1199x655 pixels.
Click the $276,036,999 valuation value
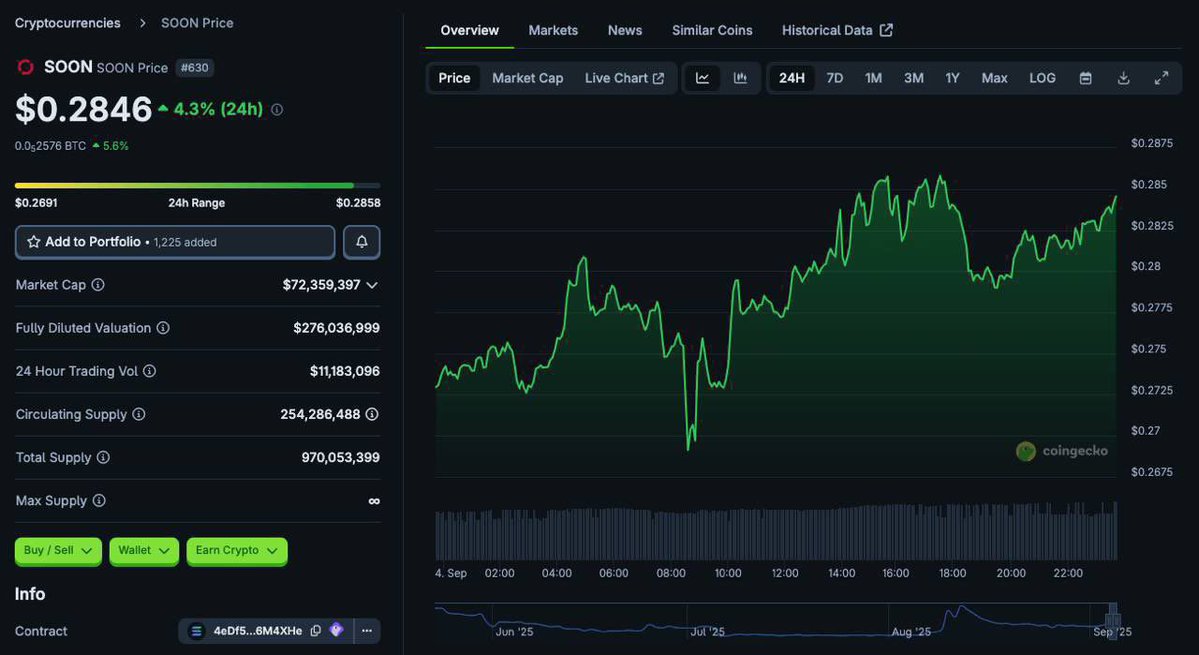click(336, 328)
